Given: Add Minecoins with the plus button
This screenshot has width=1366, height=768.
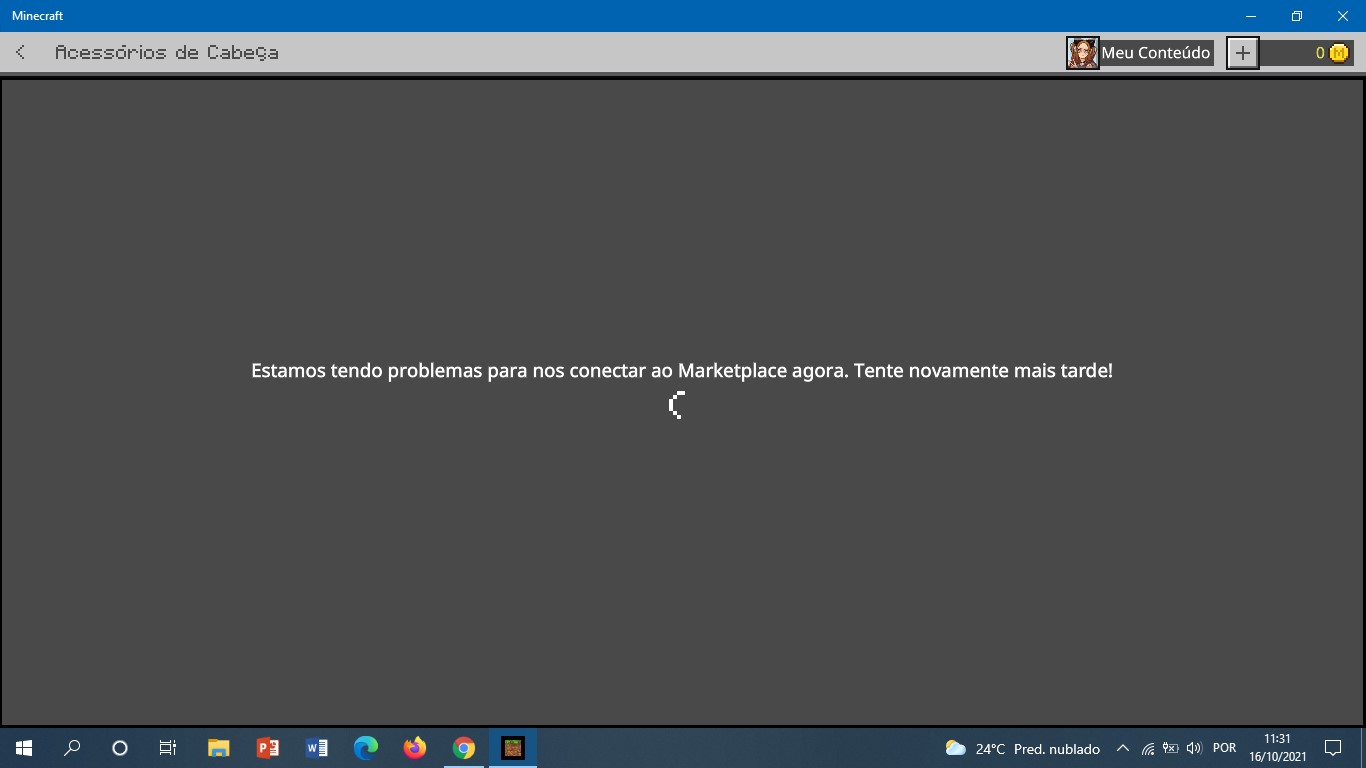Looking at the screenshot, I should tap(1242, 53).
